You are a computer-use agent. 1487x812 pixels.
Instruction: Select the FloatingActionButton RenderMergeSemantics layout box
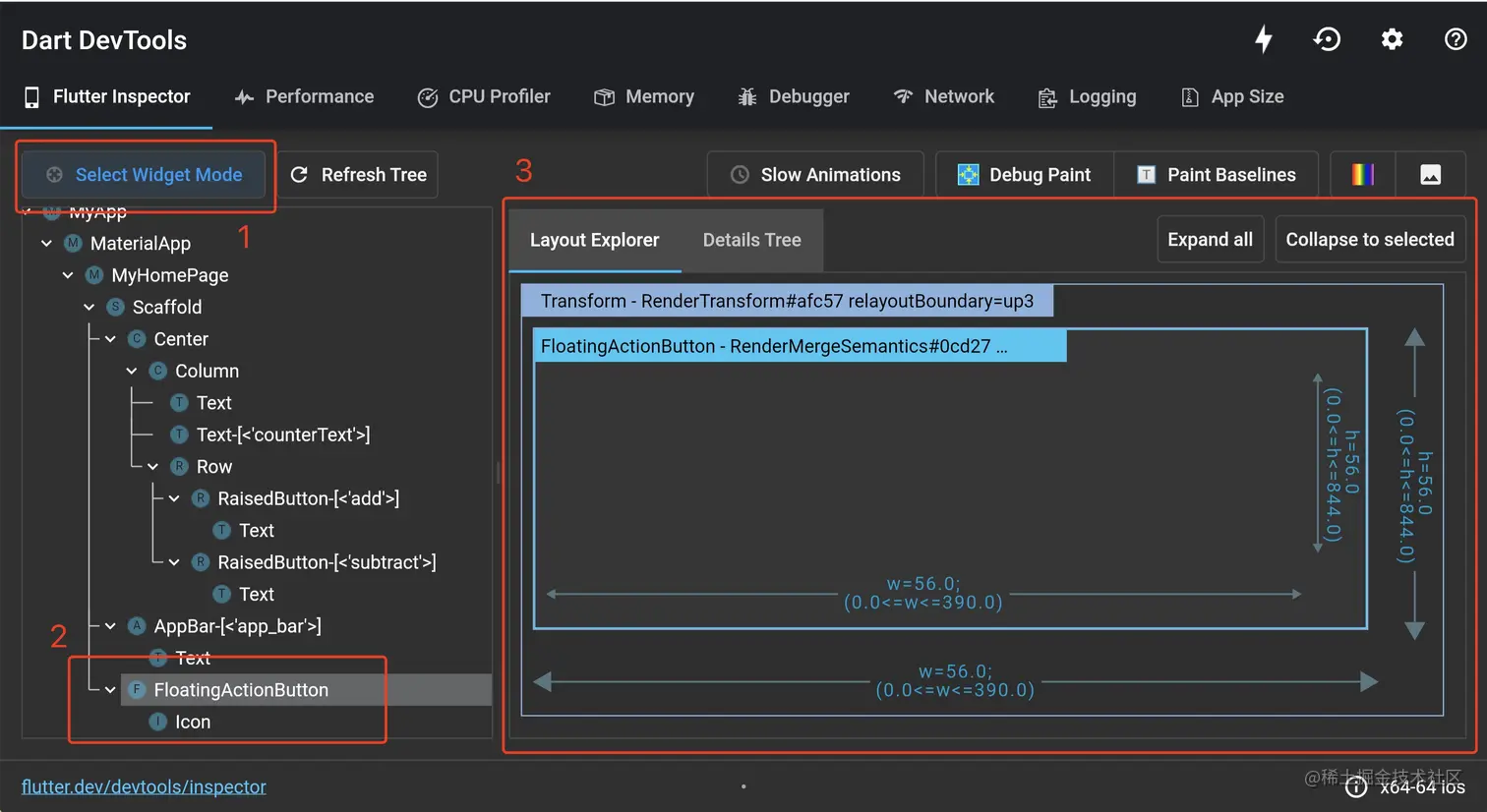coord(800,346)
